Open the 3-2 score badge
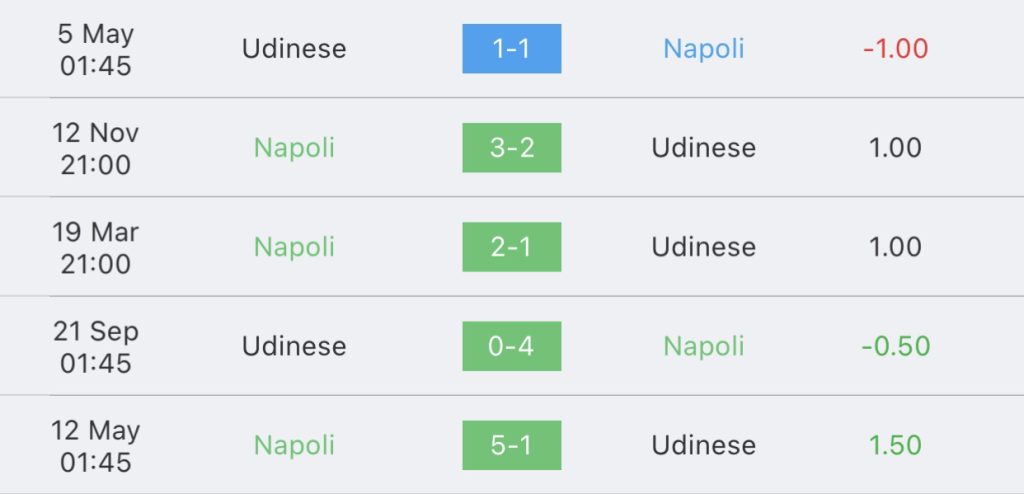 tap(511, 148)
